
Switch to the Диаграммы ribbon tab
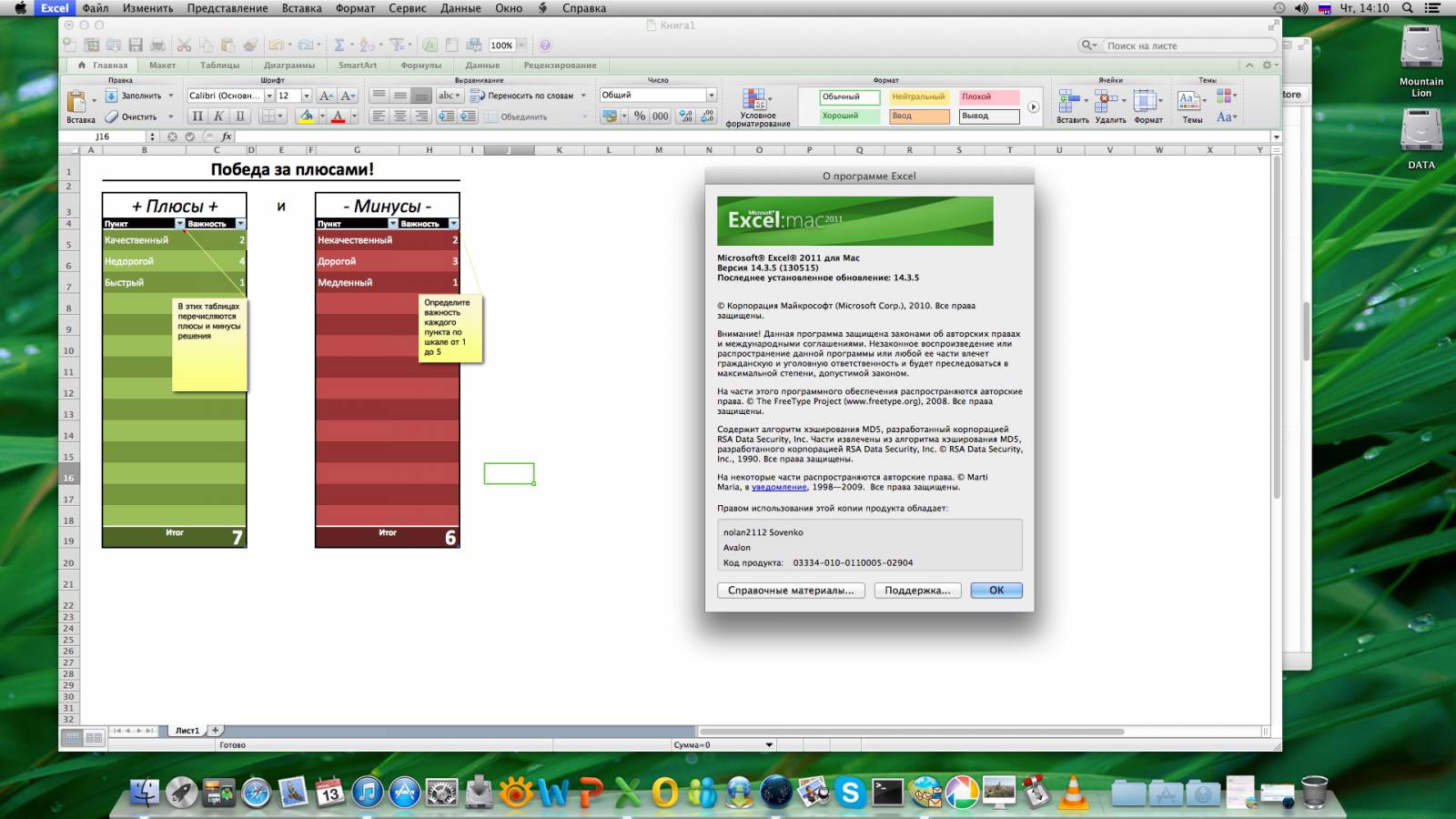(x=289, y=65)
